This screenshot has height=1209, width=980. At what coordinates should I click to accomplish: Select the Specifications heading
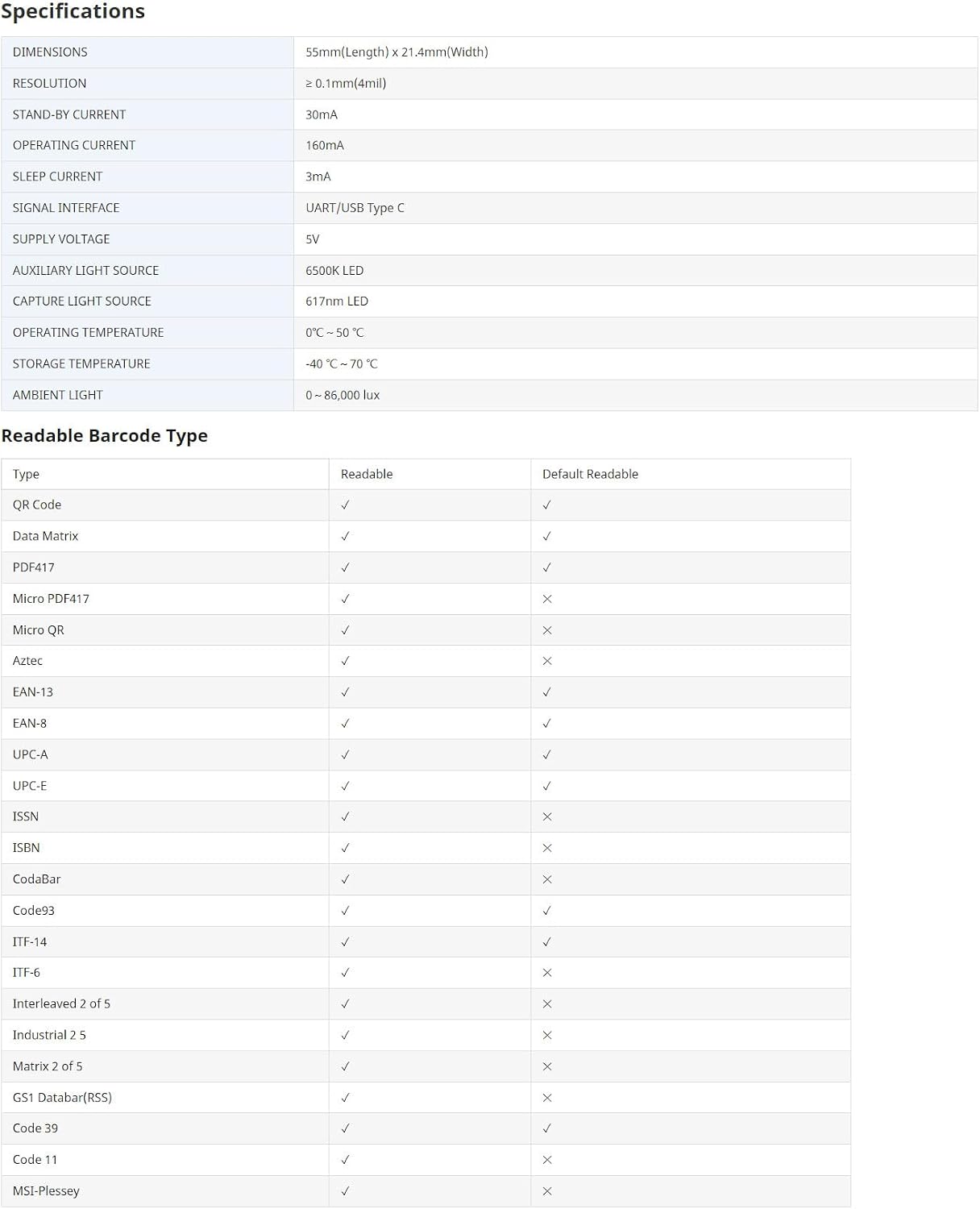point(73,12)
